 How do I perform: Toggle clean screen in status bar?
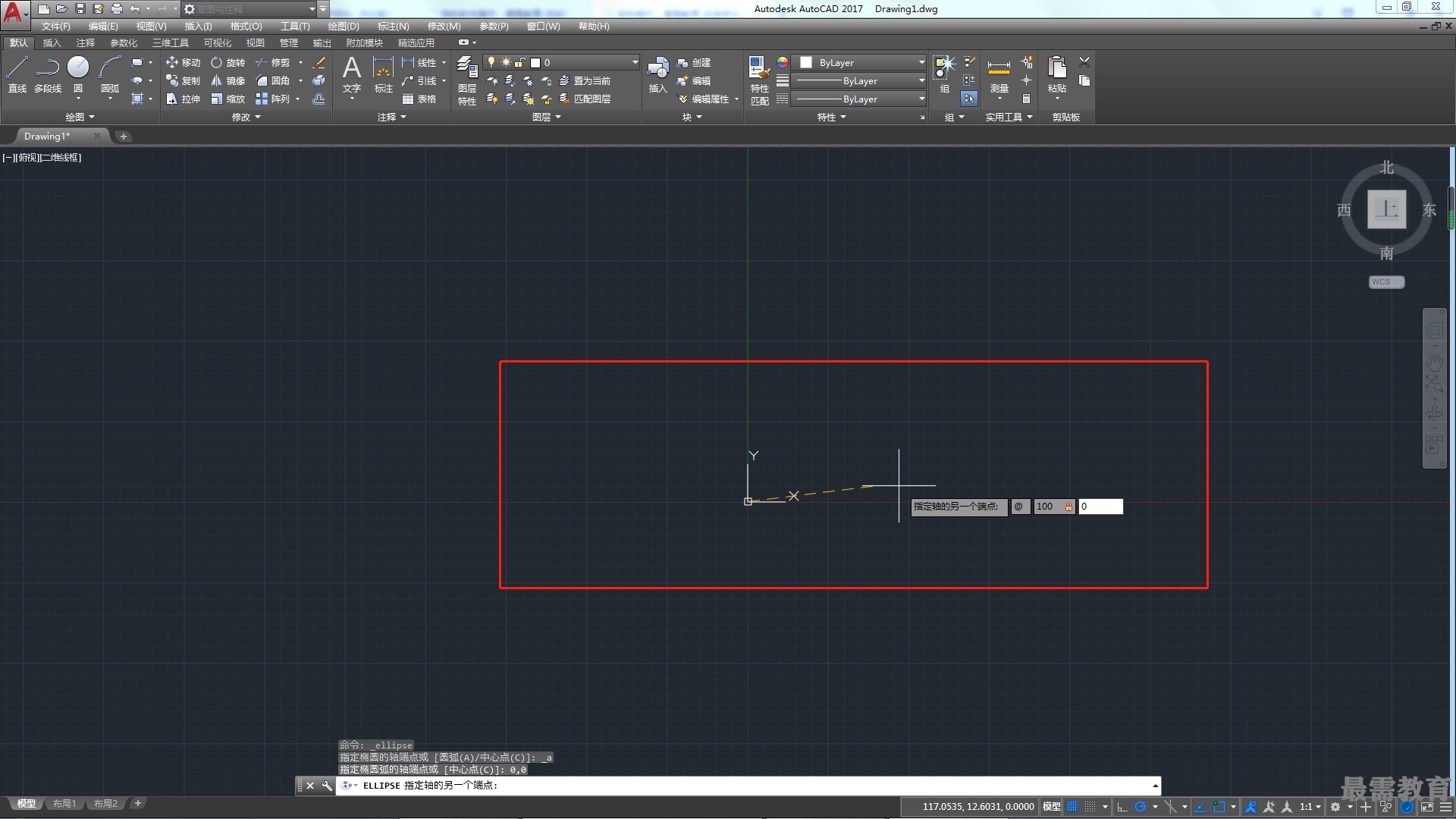[x=1427, y=807]
